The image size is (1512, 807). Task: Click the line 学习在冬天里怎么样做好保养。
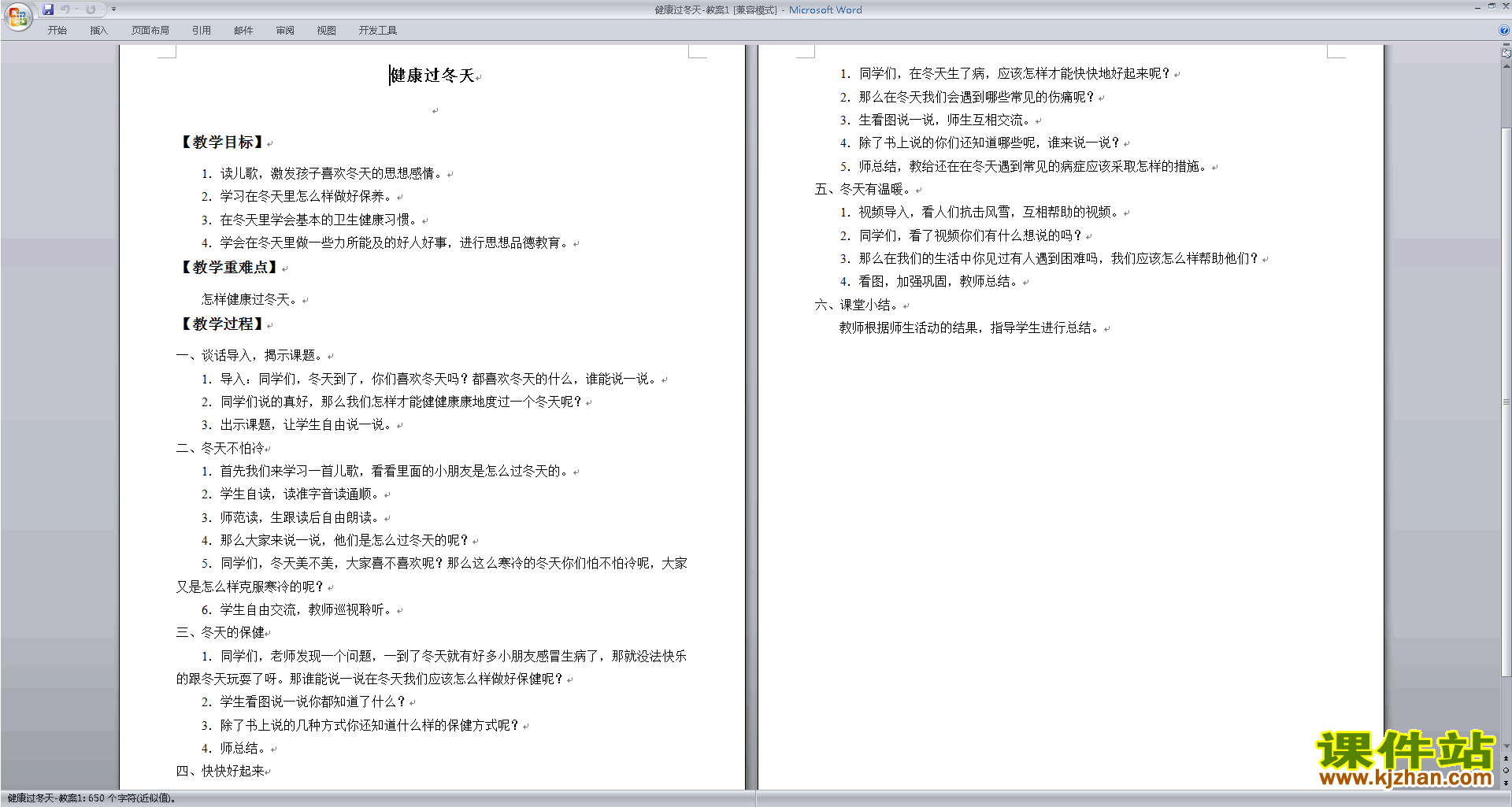click(308, 196)
